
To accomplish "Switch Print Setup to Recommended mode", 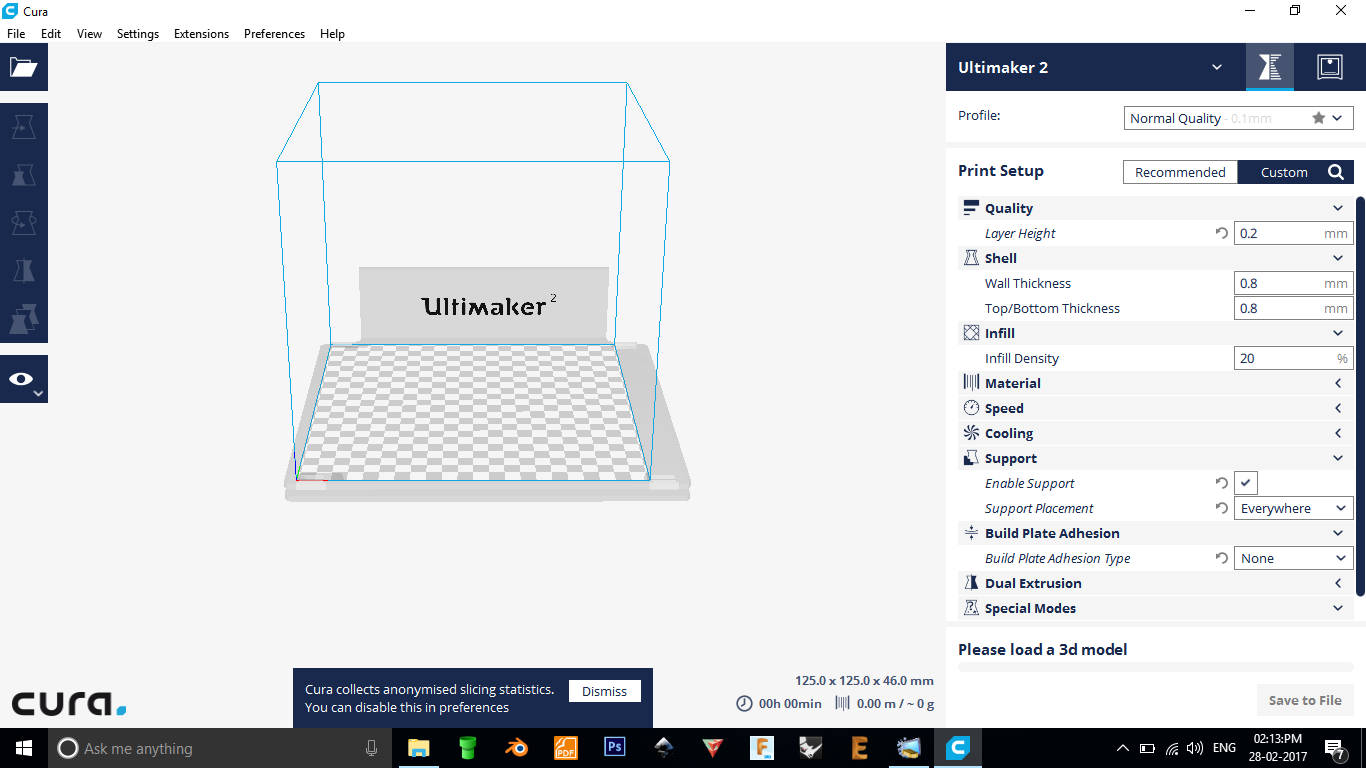I will click(x=1180, y=172).
